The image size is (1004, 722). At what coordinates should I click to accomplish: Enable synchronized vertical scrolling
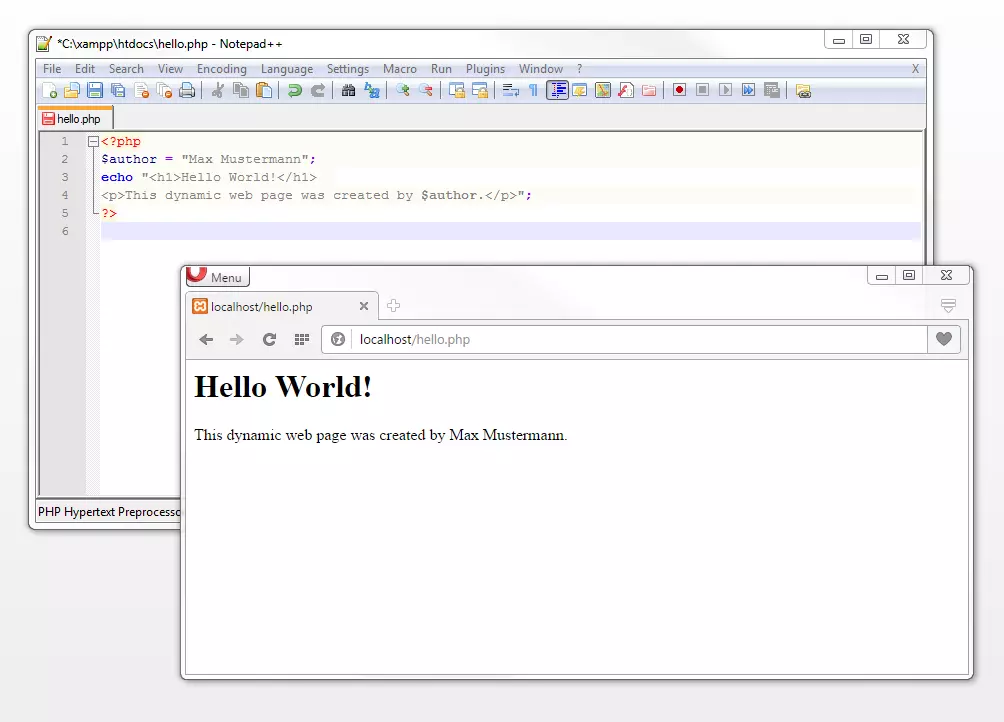click(x=455, y=90)
